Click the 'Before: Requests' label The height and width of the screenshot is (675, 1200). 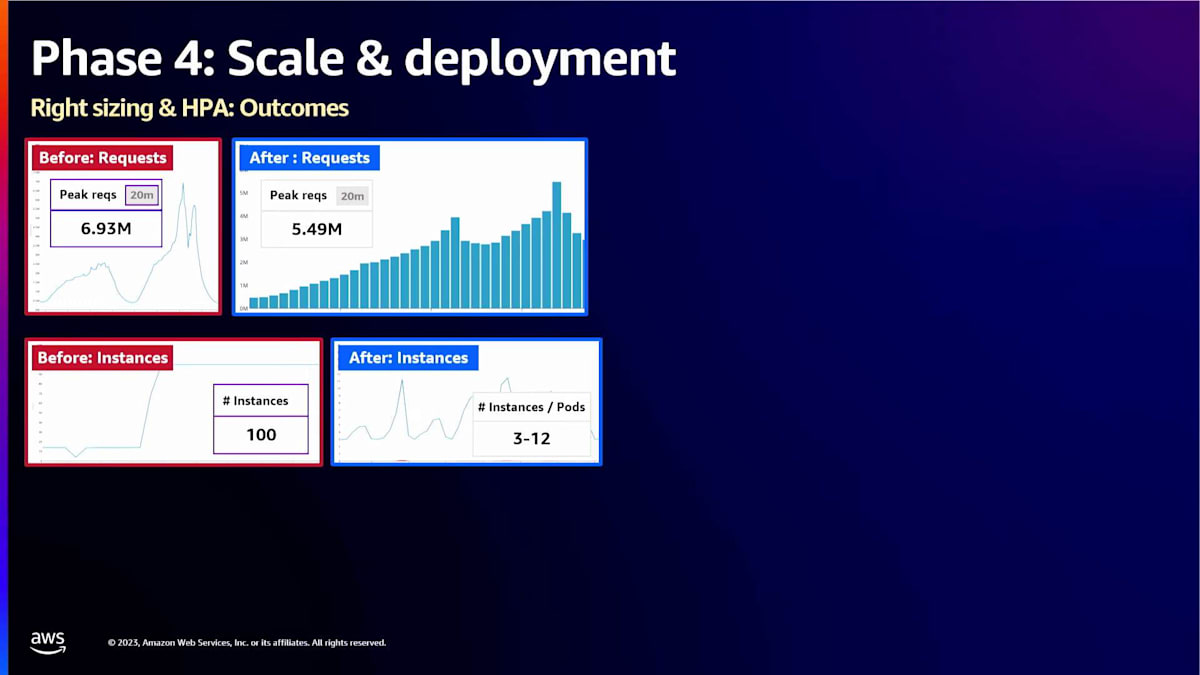[103, 157]
